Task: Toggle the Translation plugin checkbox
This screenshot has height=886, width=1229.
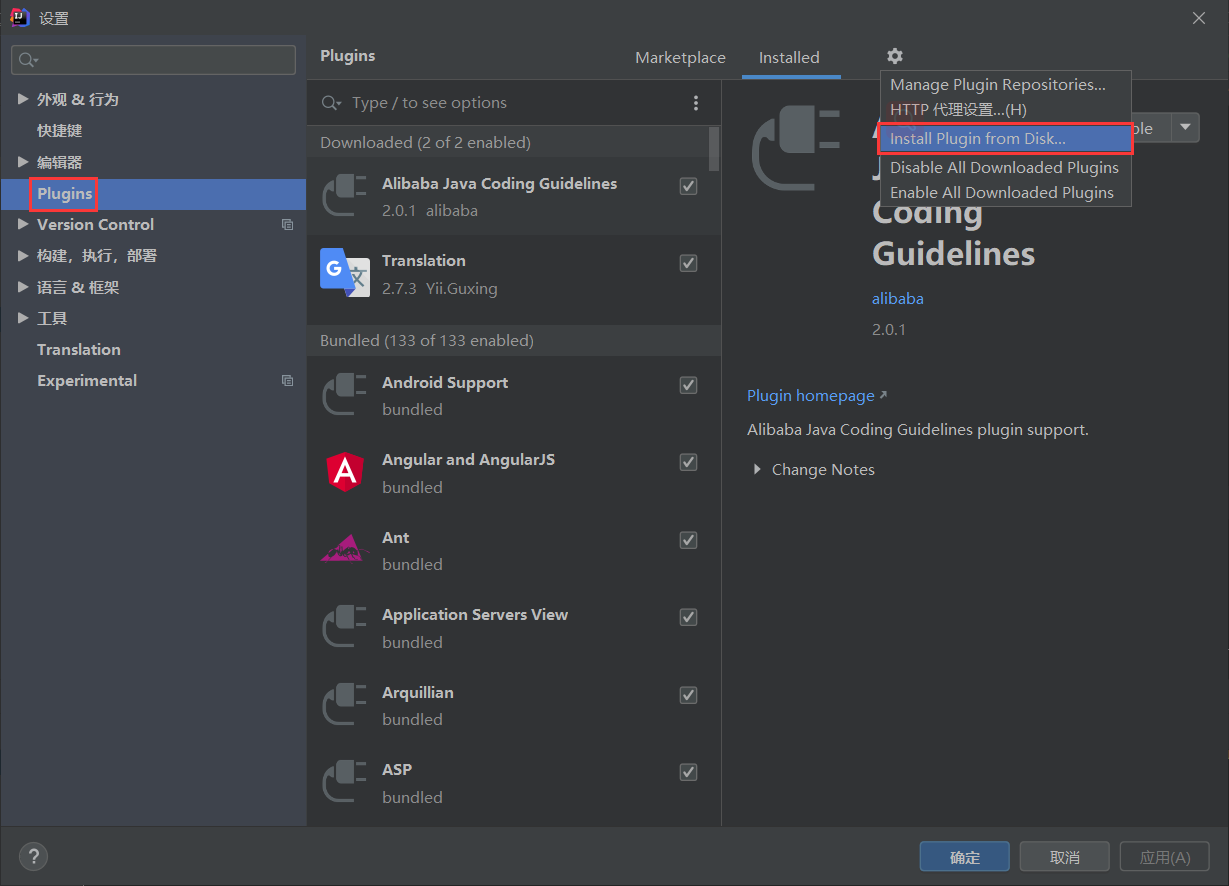Action: [688, 263]
